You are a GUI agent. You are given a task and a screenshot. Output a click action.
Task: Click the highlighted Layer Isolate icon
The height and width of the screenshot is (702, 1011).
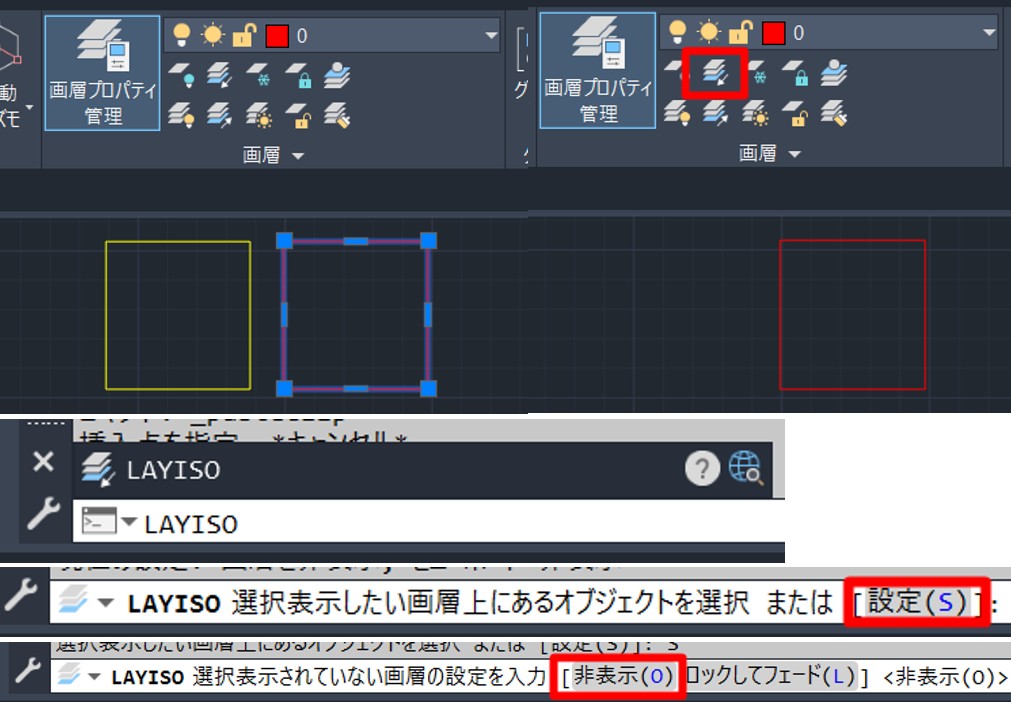pos(714,76)
